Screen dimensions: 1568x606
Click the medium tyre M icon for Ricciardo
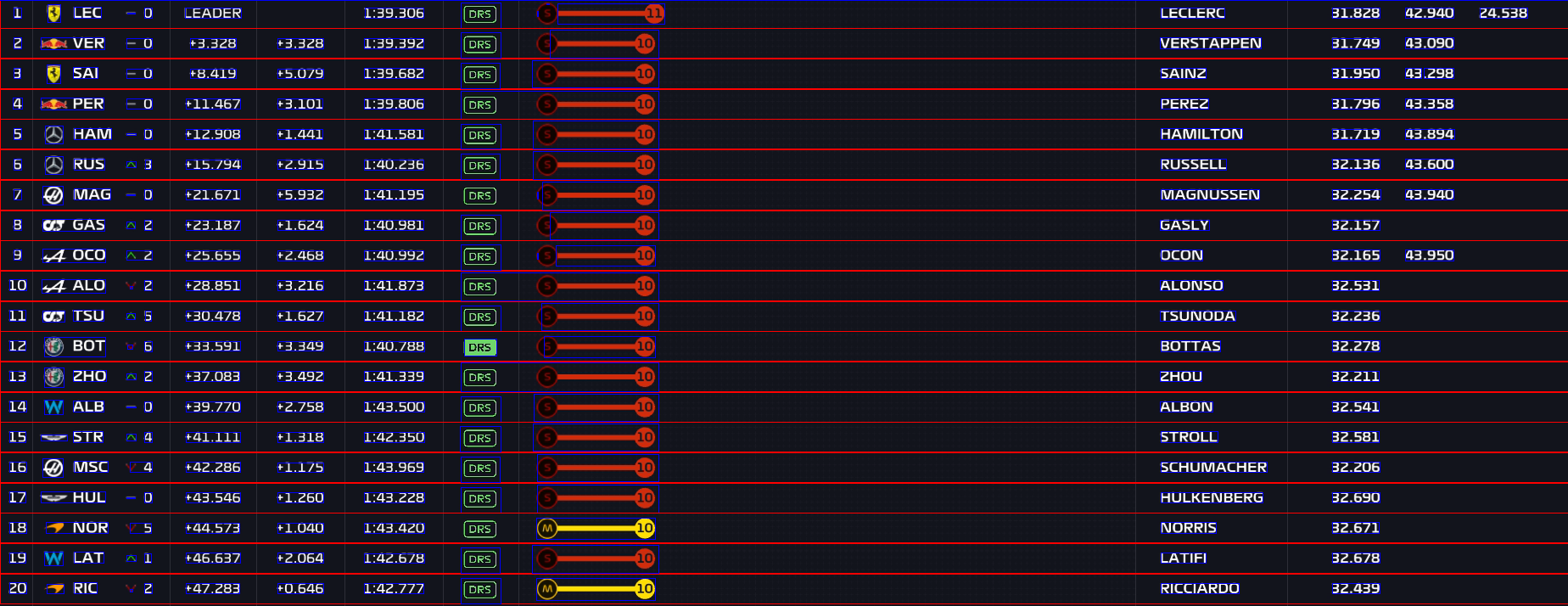(547, 589)
